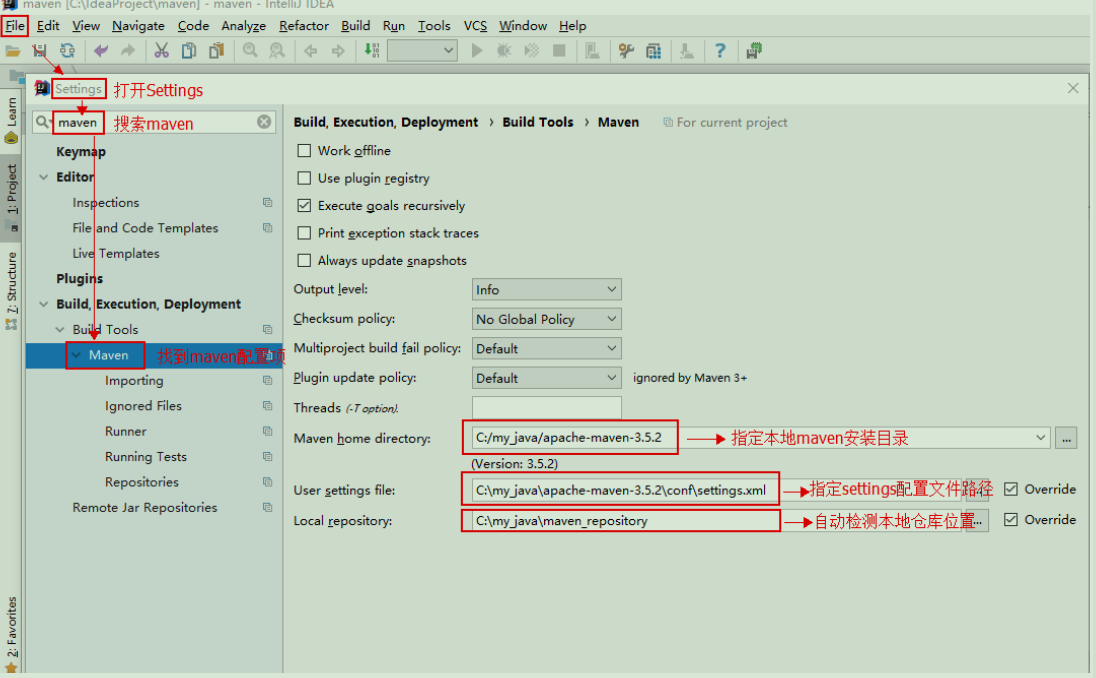Open the Edit menu
Screen dimensions: 1096x678
point(48,26)
